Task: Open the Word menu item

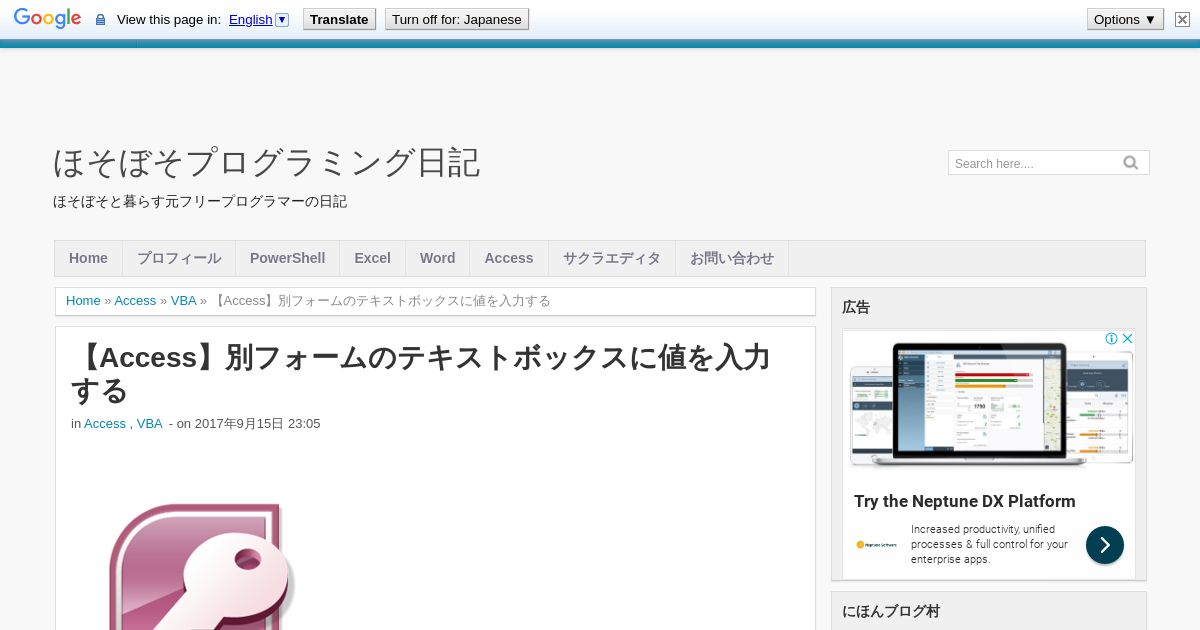Action: pos(437,258)
